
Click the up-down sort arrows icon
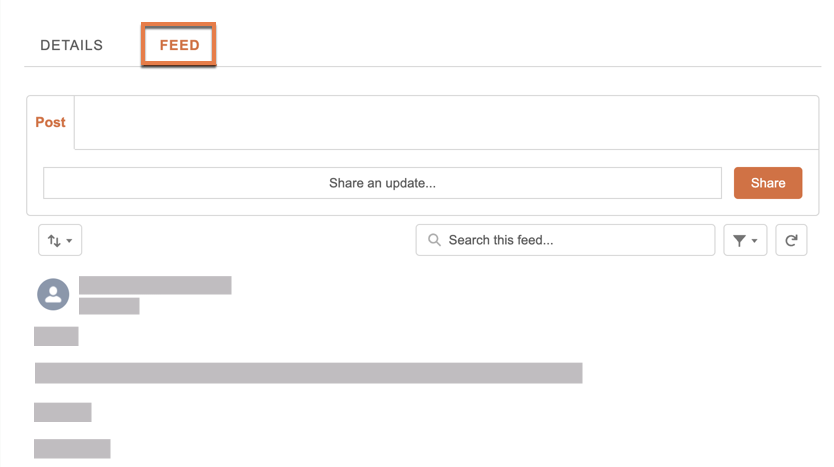54,240
